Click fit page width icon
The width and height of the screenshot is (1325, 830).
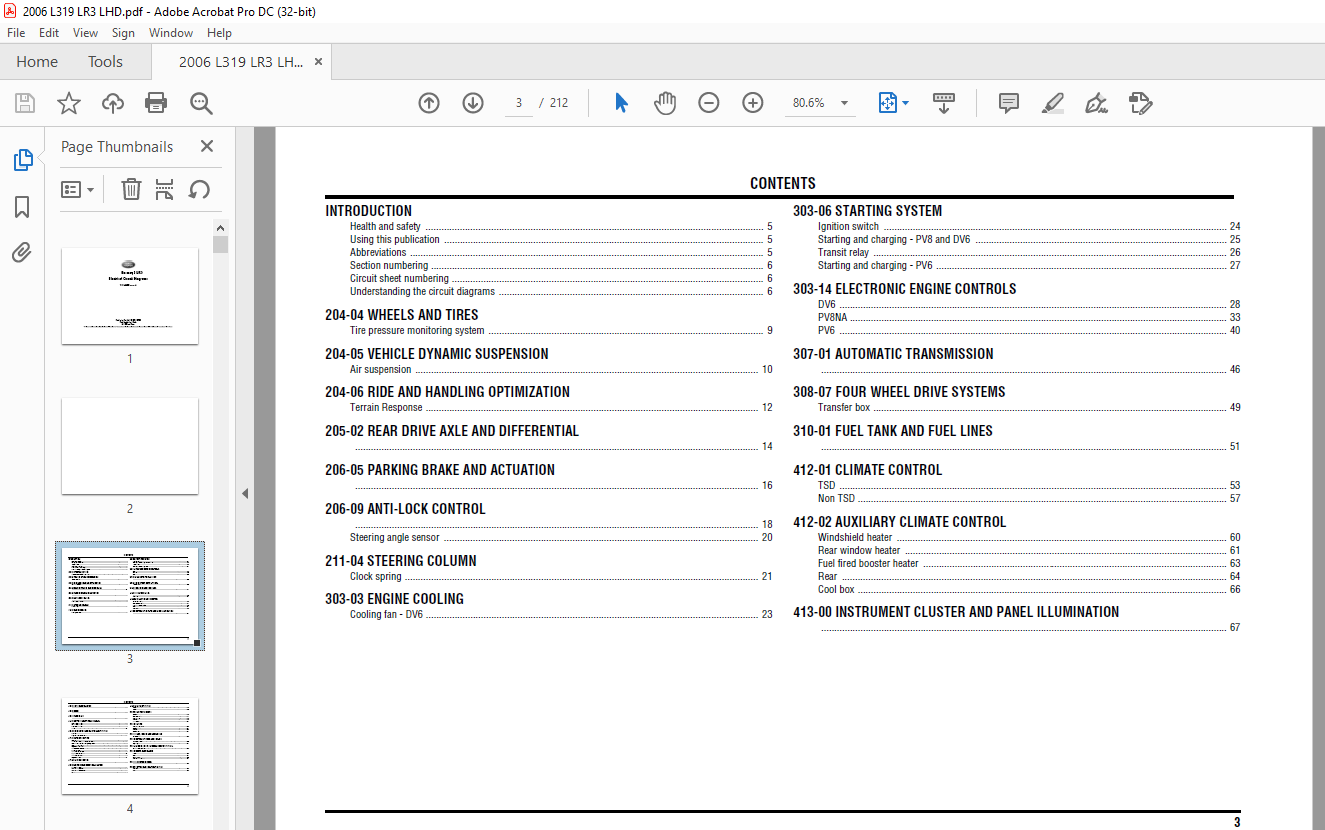(x=888, y=103)
